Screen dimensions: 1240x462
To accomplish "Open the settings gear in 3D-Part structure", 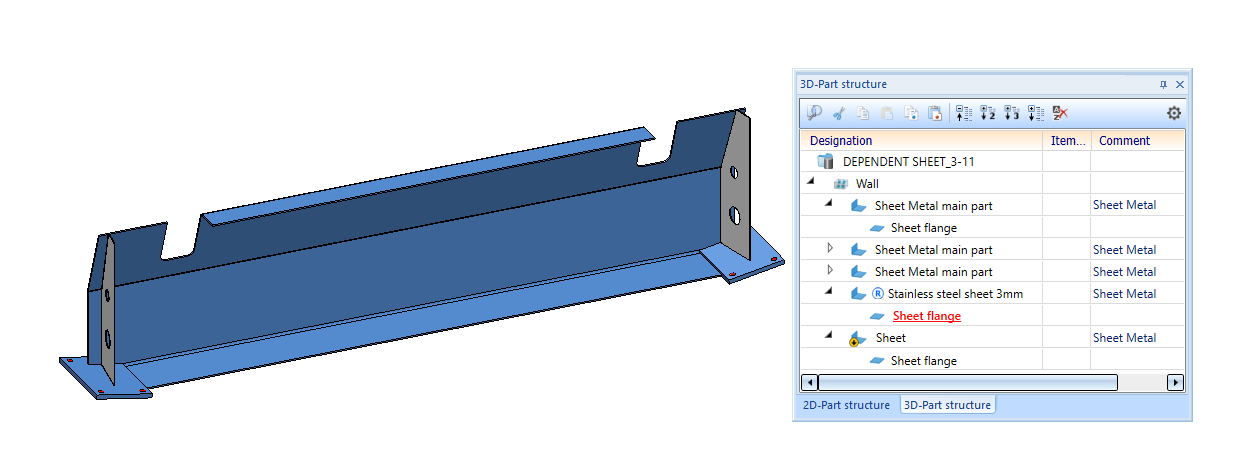I will [x=1174, y=113].
